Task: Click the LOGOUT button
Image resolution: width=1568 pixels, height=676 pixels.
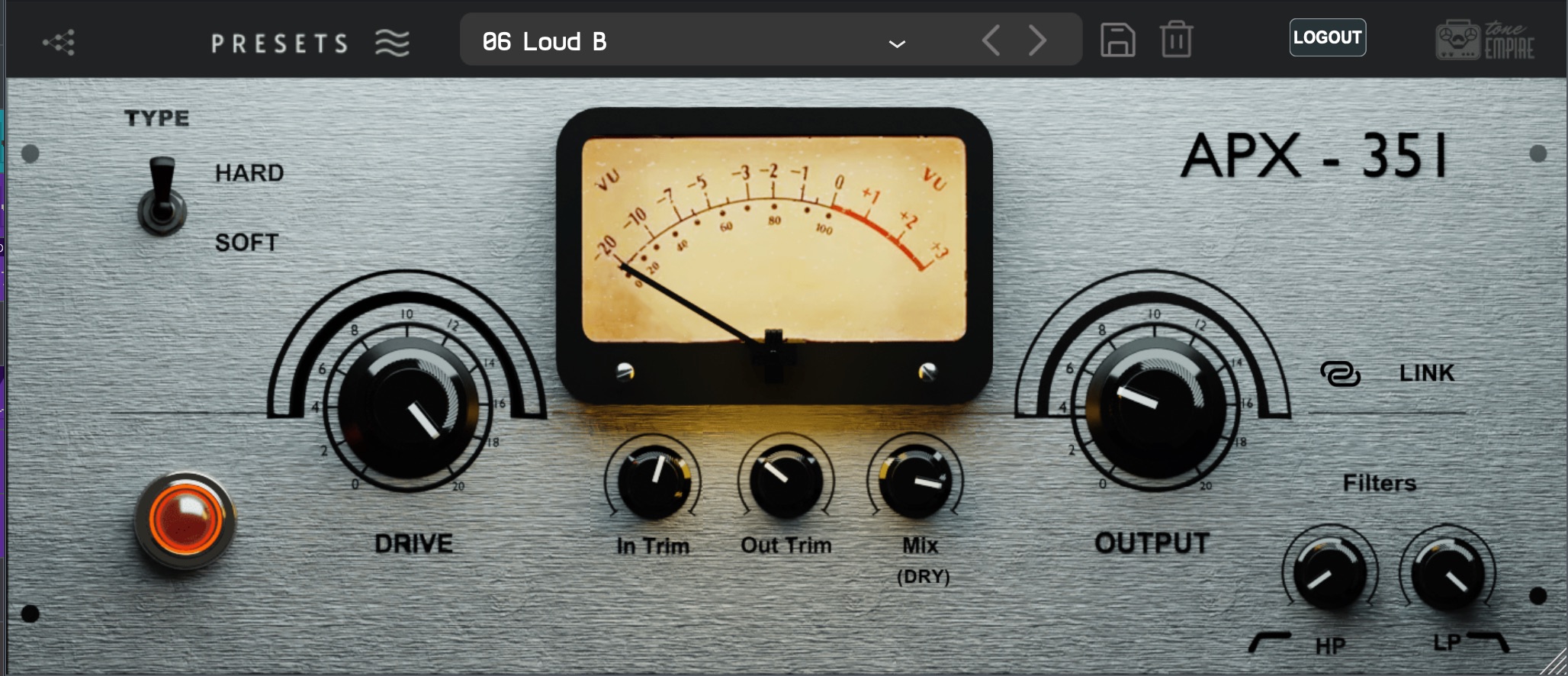Action: [1327, 37]
